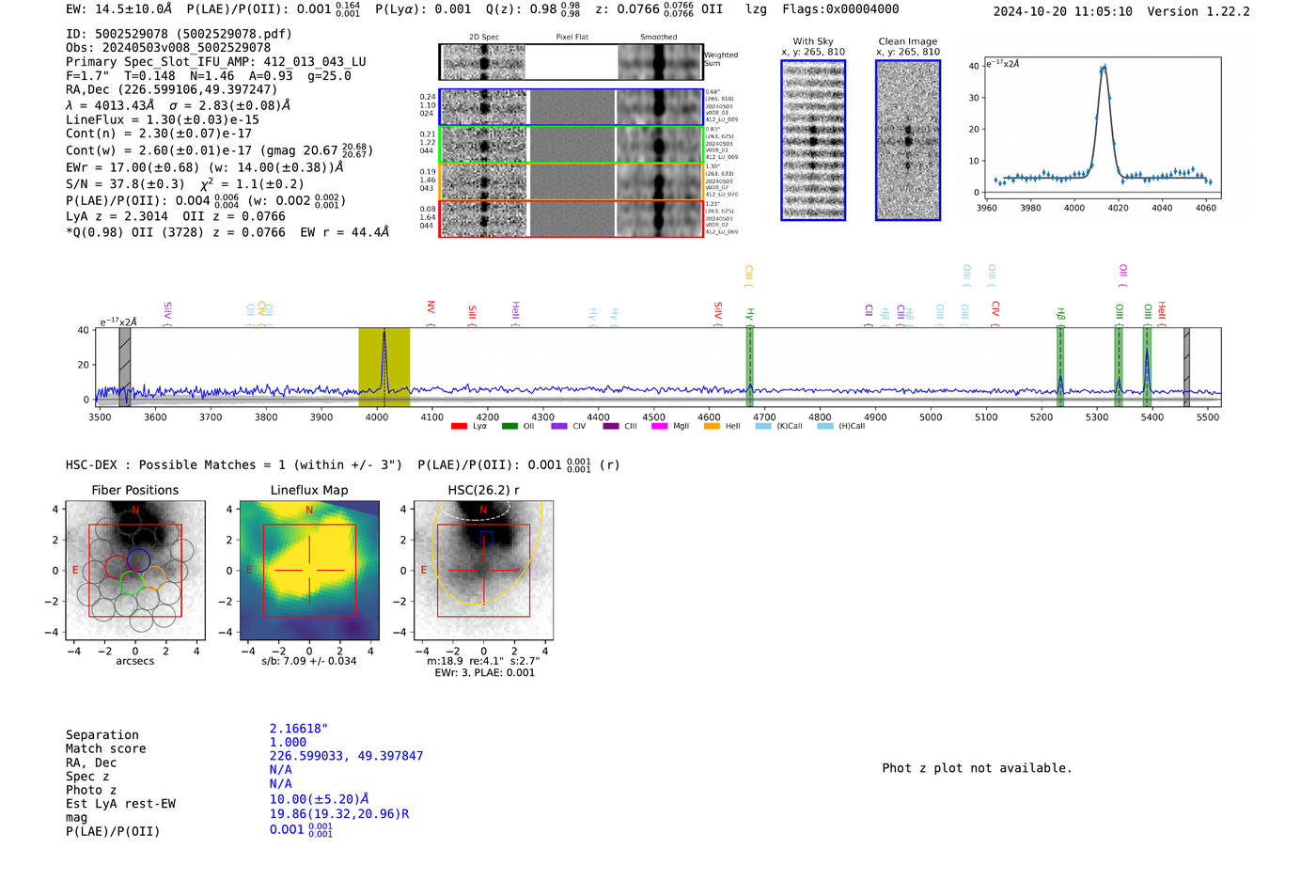Click the green Hβ band near 5235Å

(x=1060, y=367)
